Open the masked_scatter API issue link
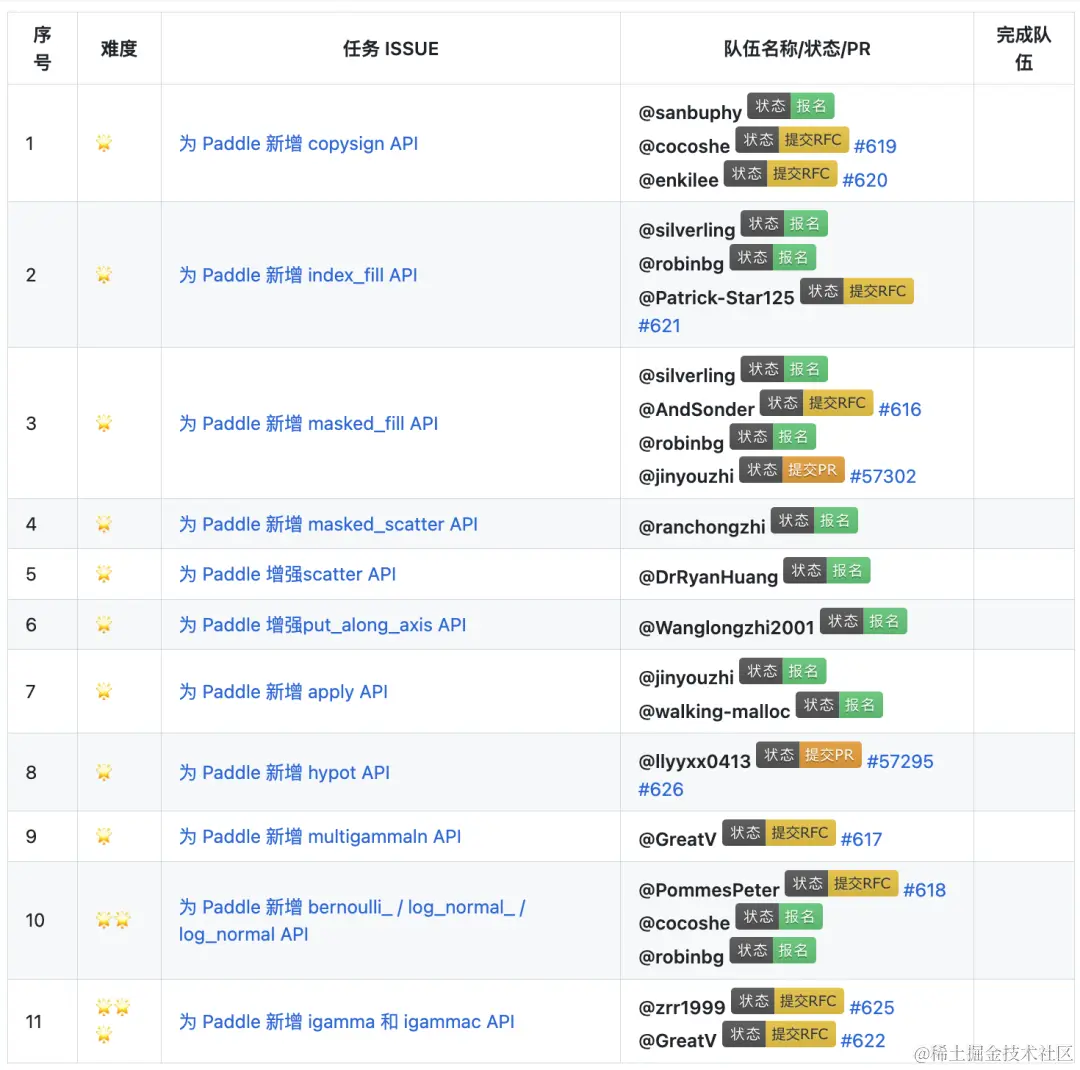This screenshot has width=1080, height=1070. pyautogui.click(x=328, y=524)
